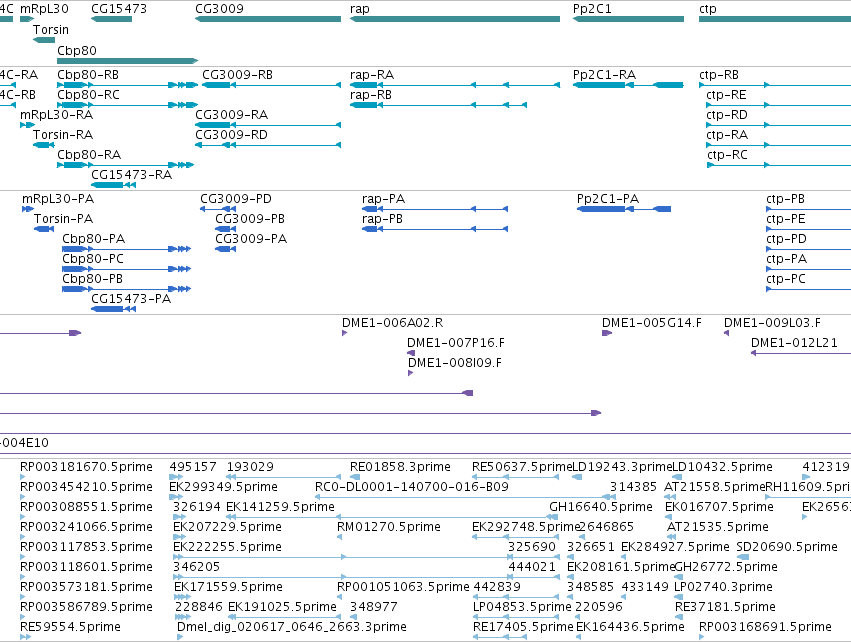Open EST label Dmel_dig_020617_0646_2663.3prime

pyautogui.click(x=292, y=627)
